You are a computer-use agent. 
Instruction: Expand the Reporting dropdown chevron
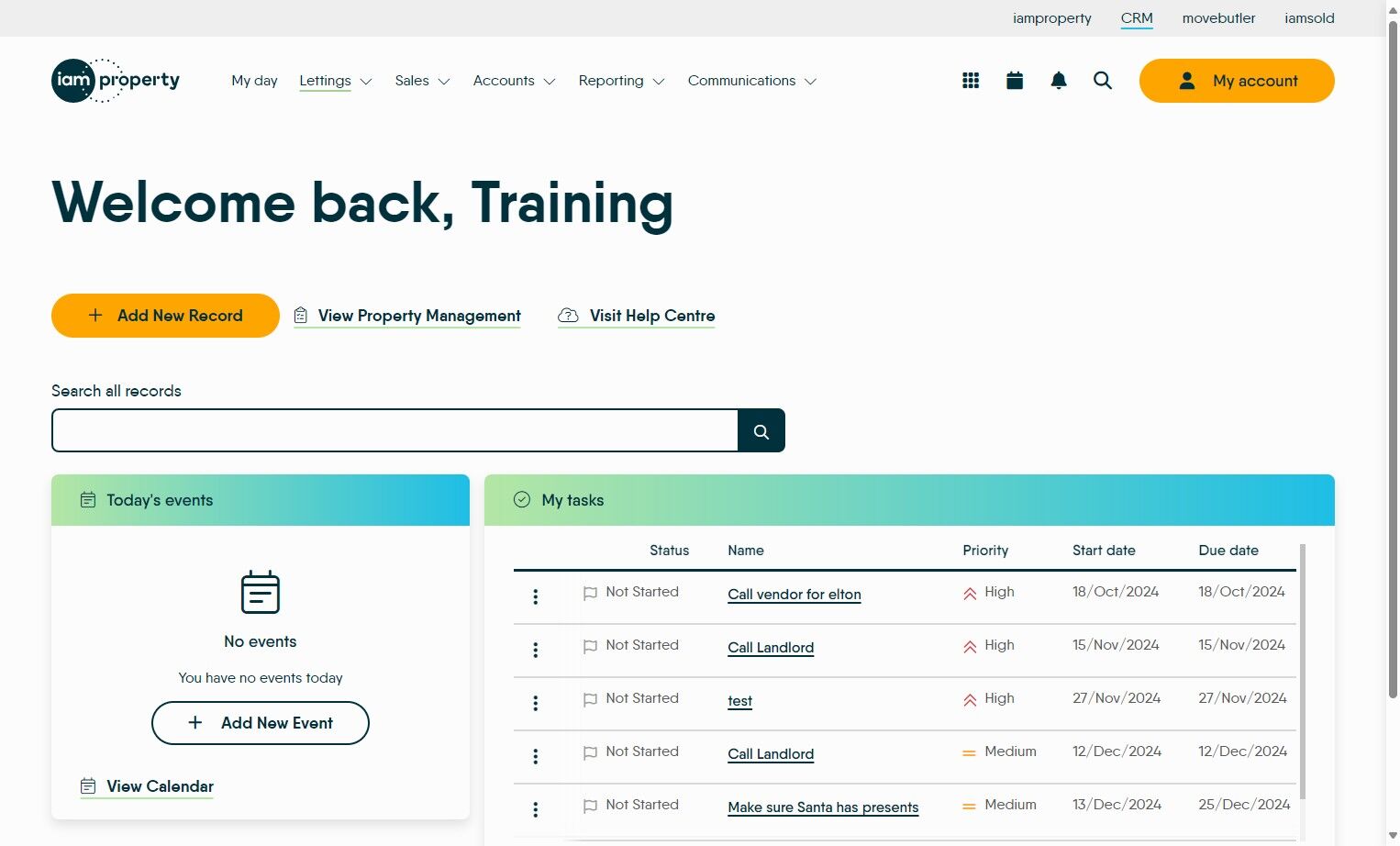[659, 82]
